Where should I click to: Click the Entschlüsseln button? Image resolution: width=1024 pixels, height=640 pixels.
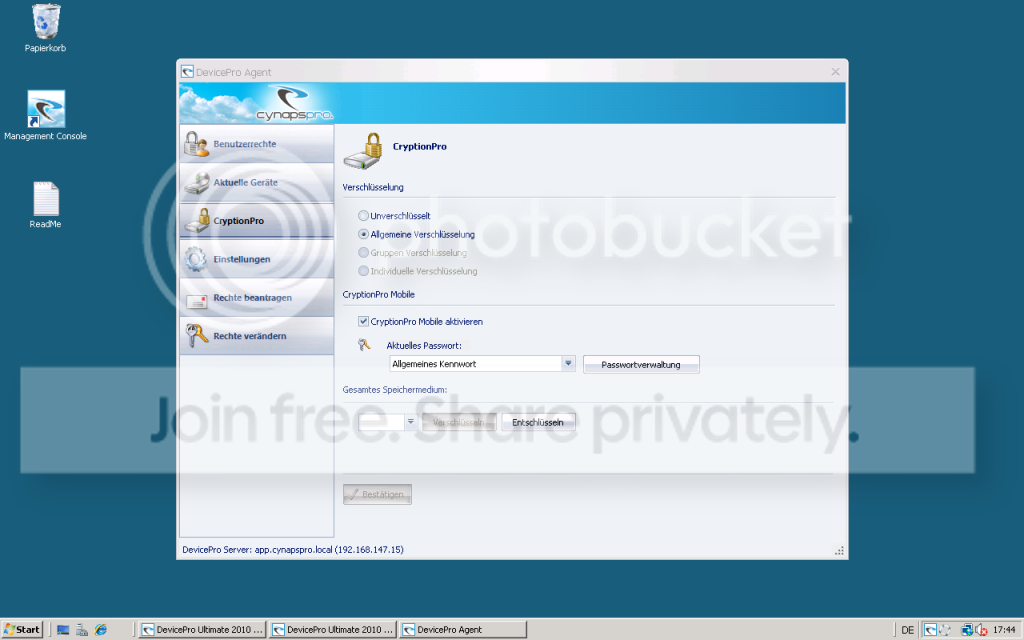click(538, 423)
